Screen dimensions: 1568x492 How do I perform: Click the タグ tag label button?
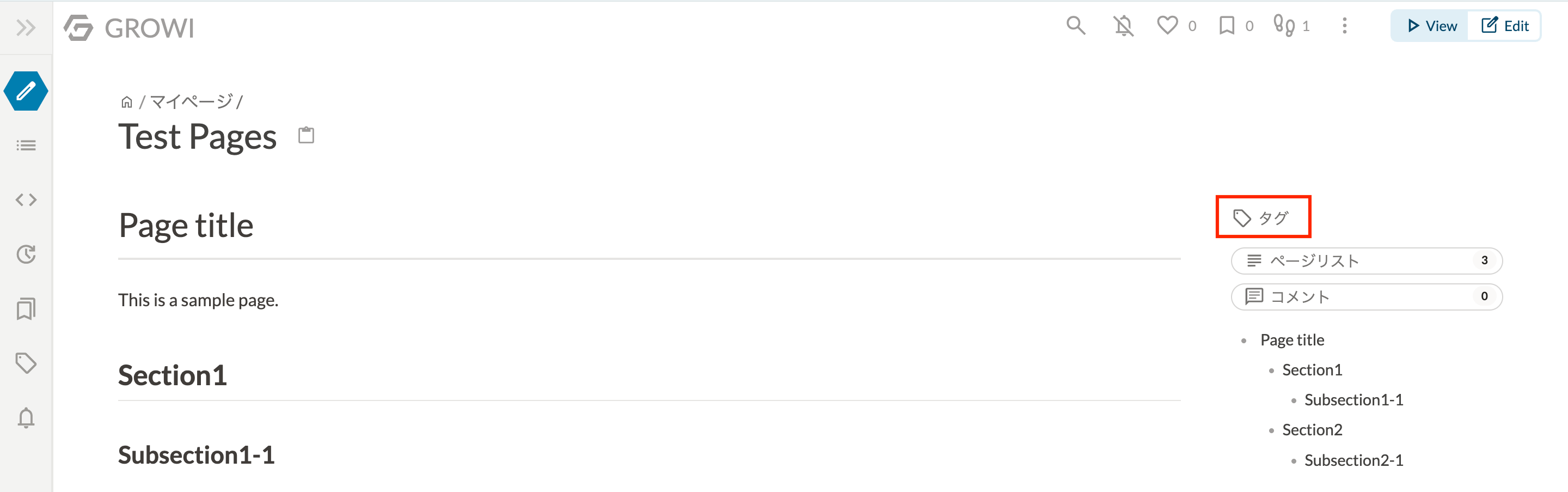pyautogui.click(x=1263, y=217)
